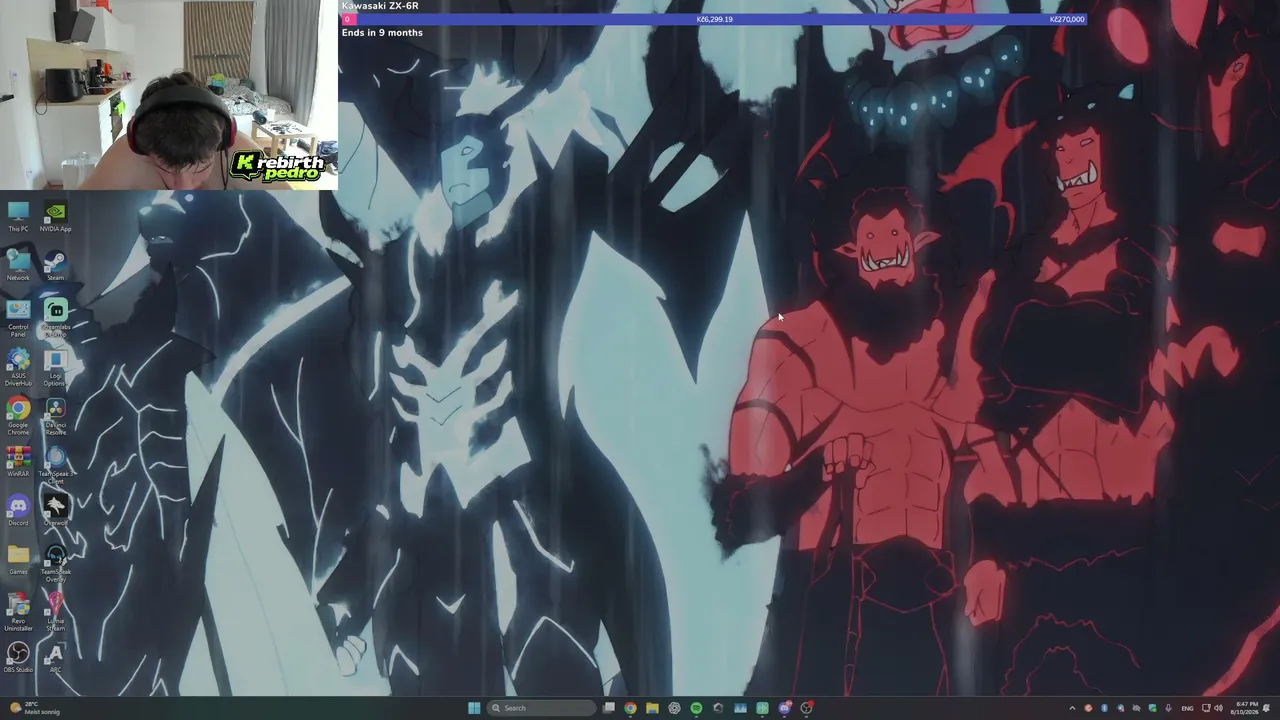
Task: Select the Logi Options desktop shortcut
Action: [55, 368]
